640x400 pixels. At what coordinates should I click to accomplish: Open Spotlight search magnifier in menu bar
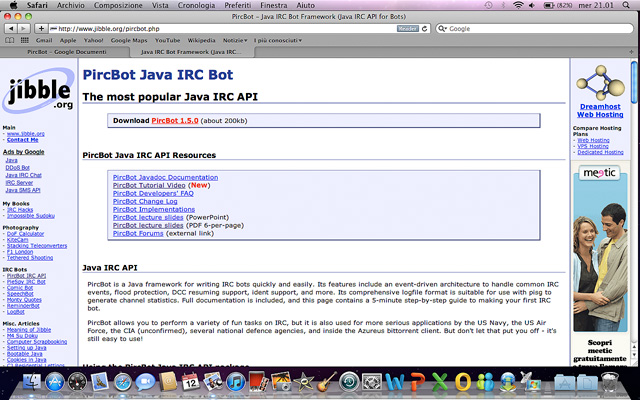point(626,5)
